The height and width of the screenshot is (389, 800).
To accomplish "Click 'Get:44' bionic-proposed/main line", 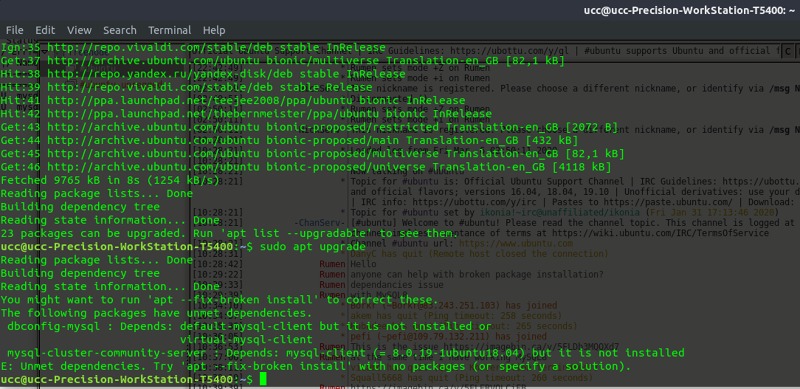I will click(x=289, y=140).
